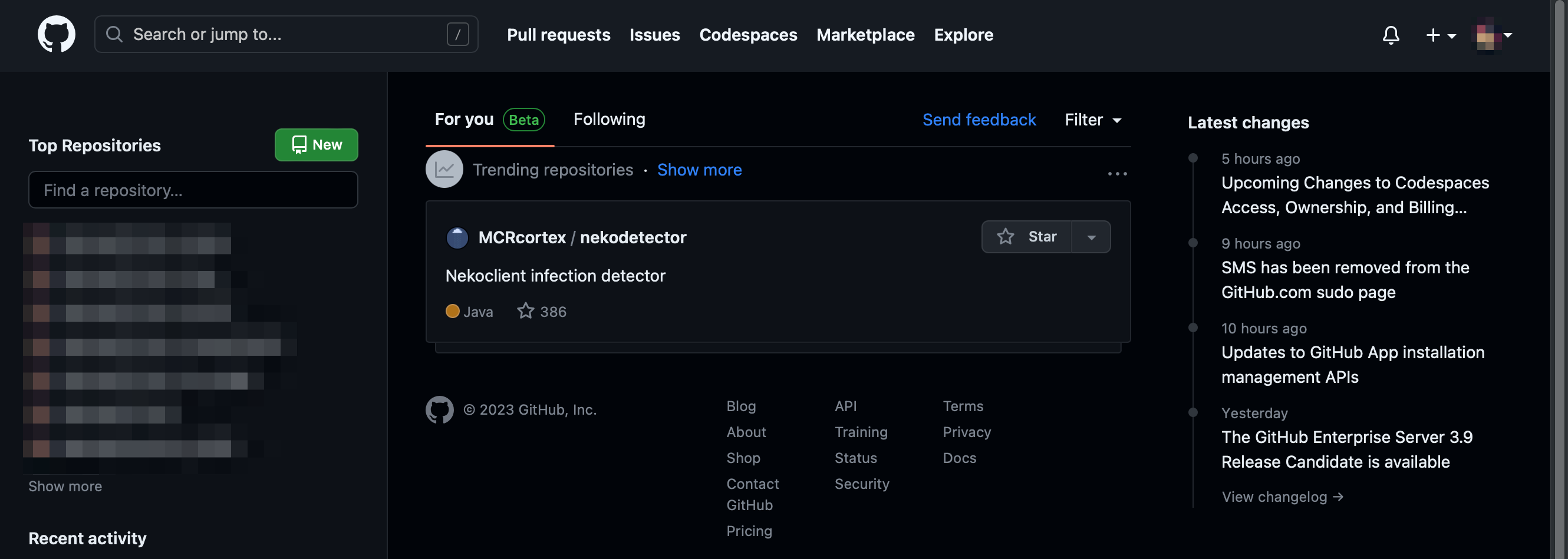Open the About footer link
The height and width of the screenshot is (559, 1568).
point(746,432)
